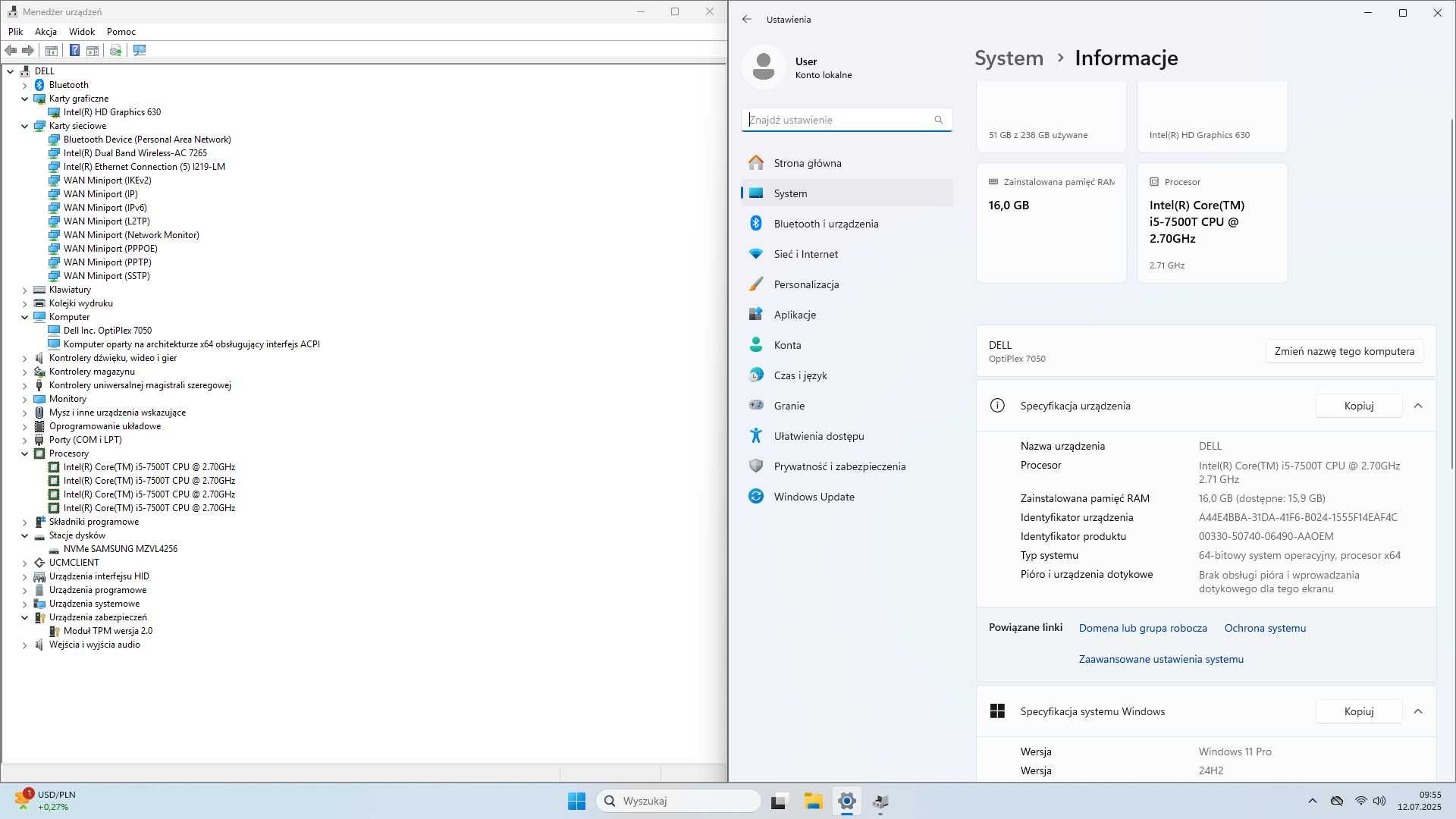Click the Help question-mark toolbar icon
This screenshot has height=819, width=1456.
click(74, 50)
